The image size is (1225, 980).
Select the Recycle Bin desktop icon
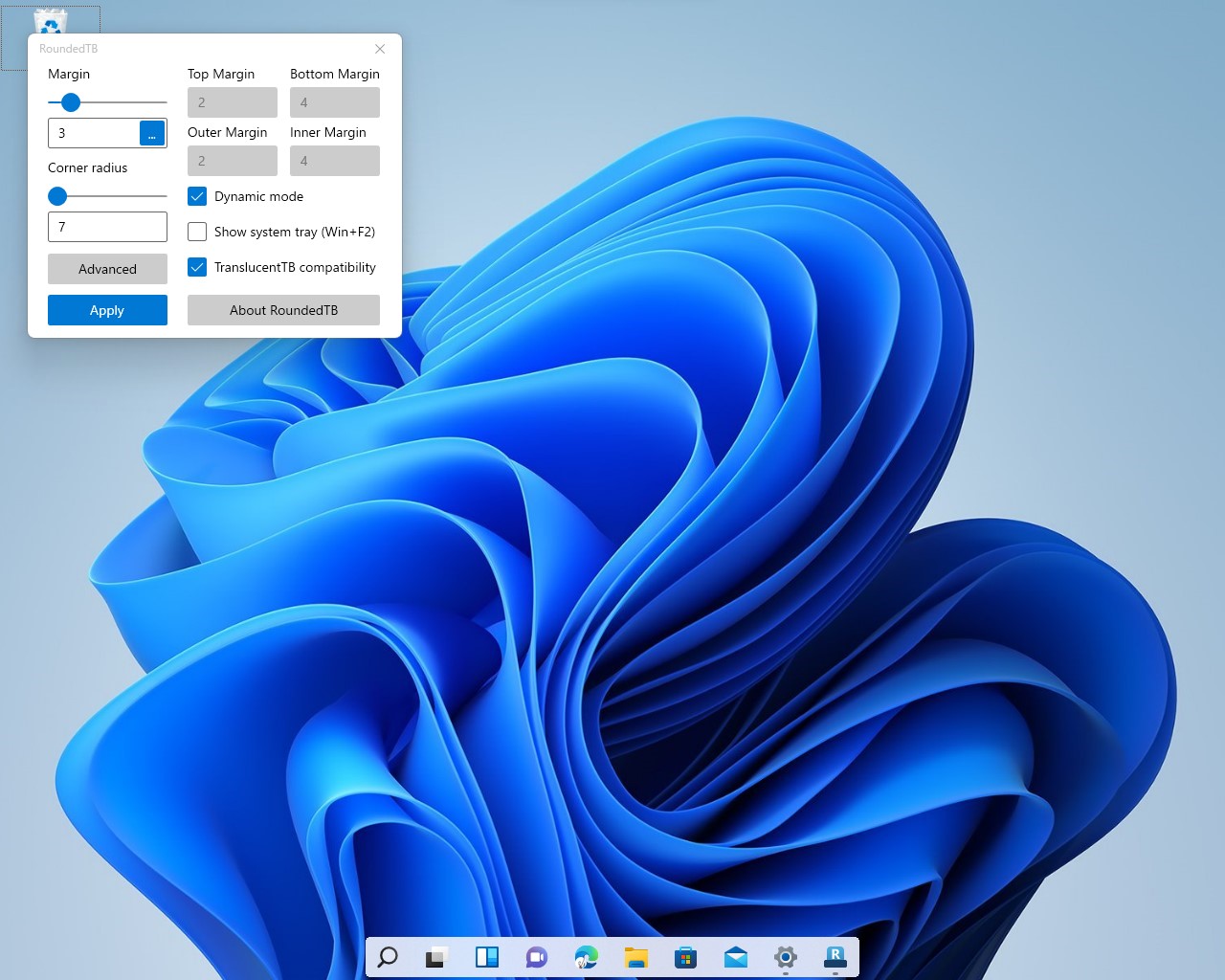50,21
